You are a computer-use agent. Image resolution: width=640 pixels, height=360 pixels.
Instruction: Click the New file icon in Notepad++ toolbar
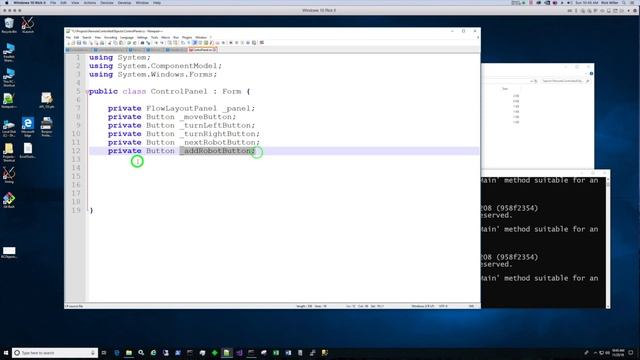(69, 42)
